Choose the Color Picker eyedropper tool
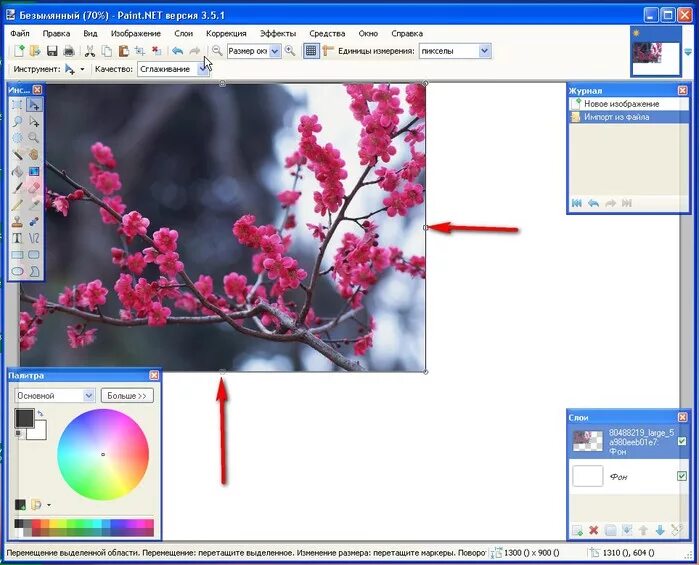The width and height of the screenshot is (699, 565). [x=34, y=205]
